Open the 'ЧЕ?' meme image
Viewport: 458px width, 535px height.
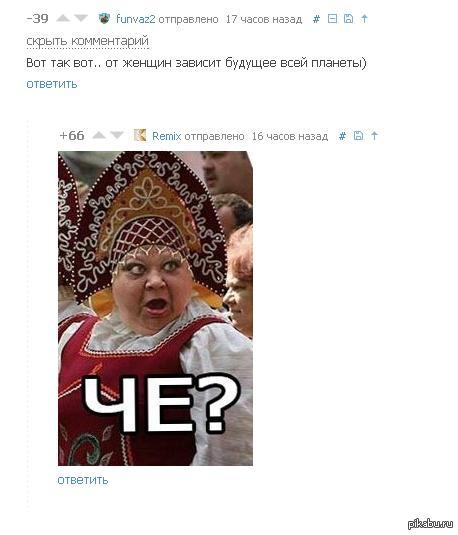(155, 308)
